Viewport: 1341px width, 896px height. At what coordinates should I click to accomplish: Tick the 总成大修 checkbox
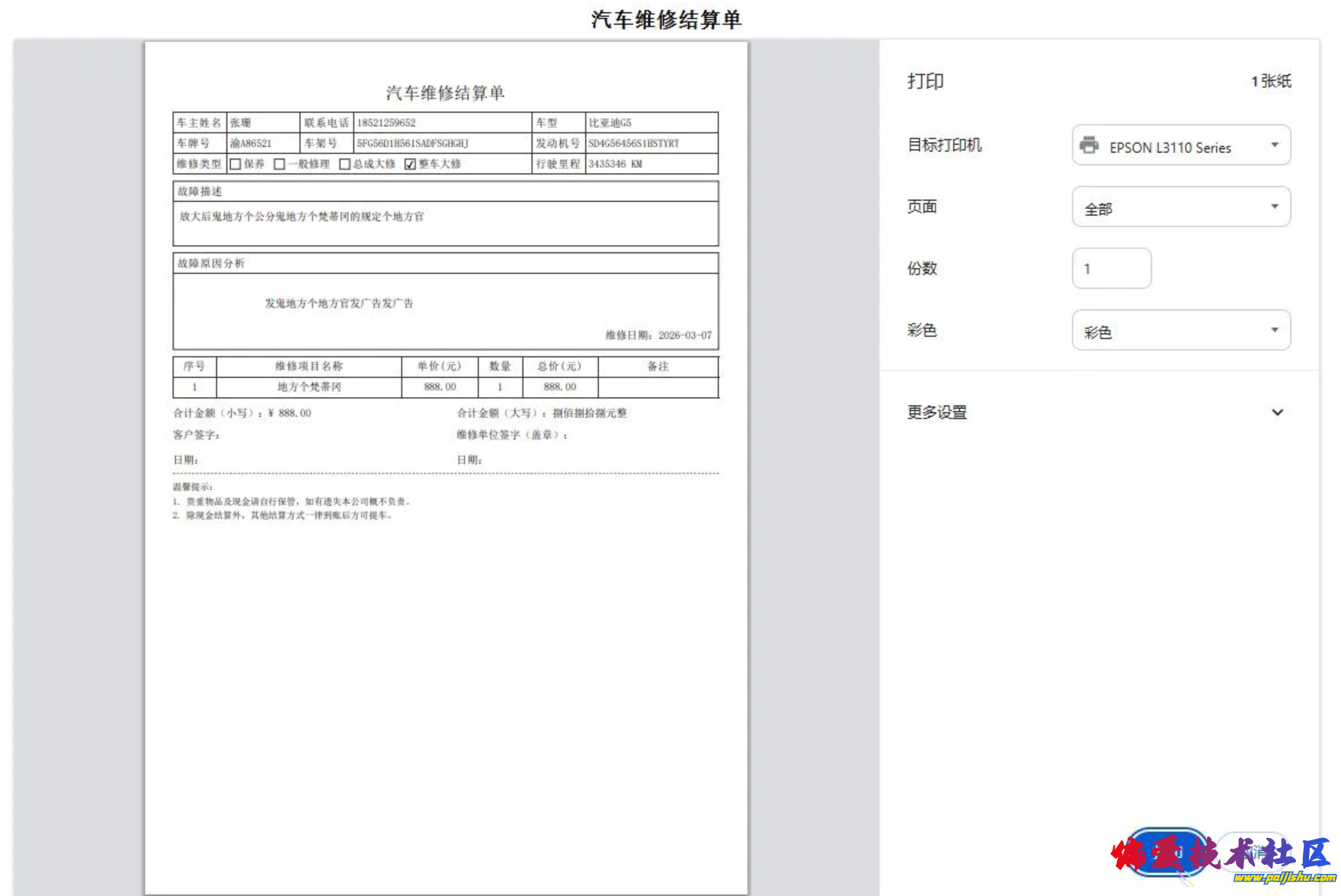coord(344,164)
